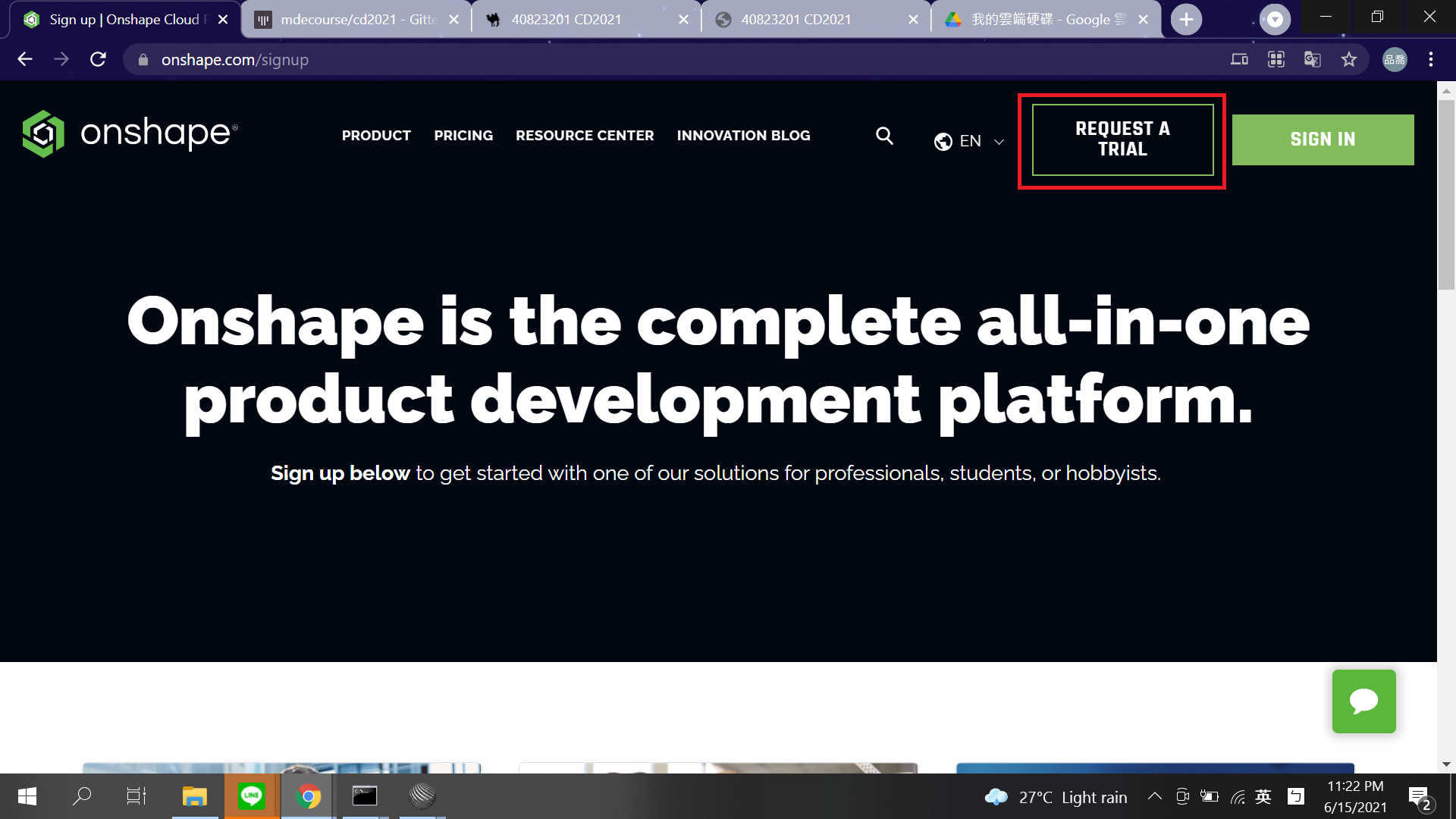This screenshot has height=819, width=1456.
Task: Open the PRODUCT menu
Action: (376, 136)
